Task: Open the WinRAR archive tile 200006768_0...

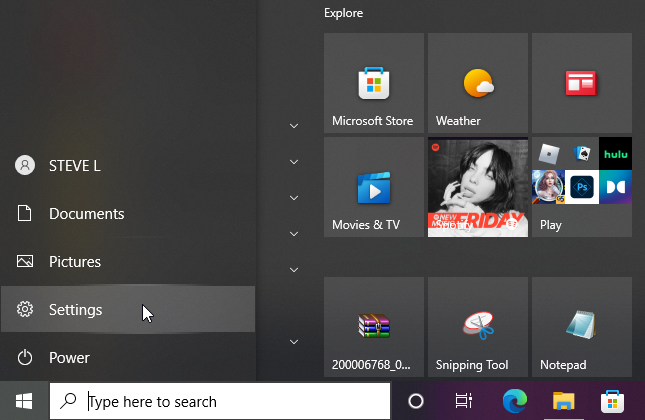Action: [x=374, y=327]
